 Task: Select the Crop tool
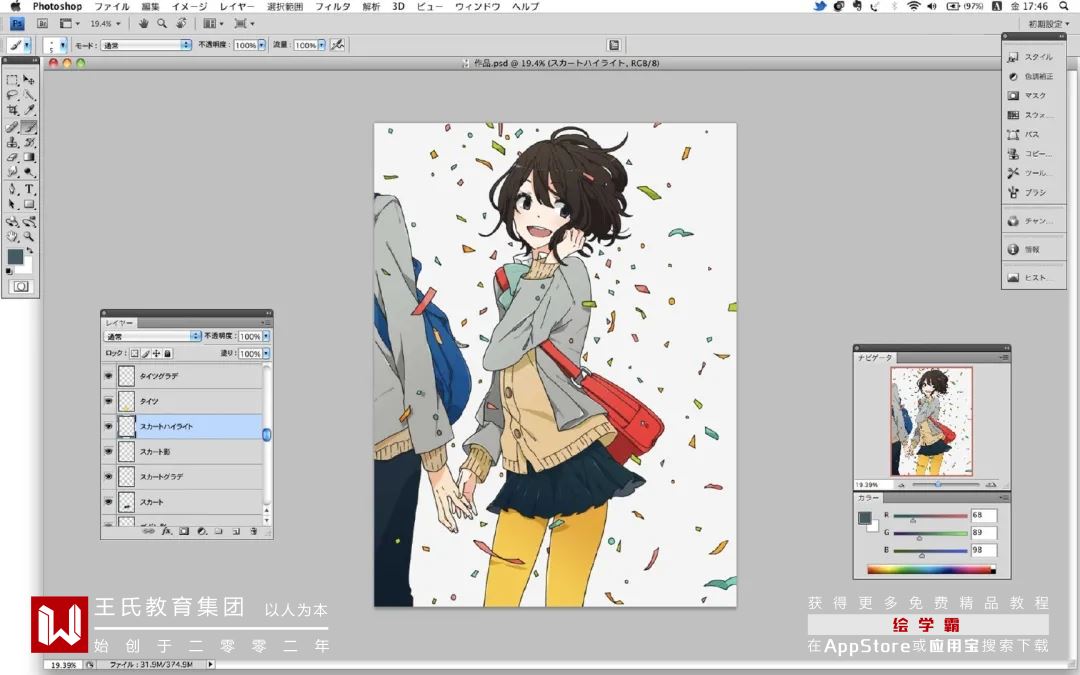pos(12,110)
